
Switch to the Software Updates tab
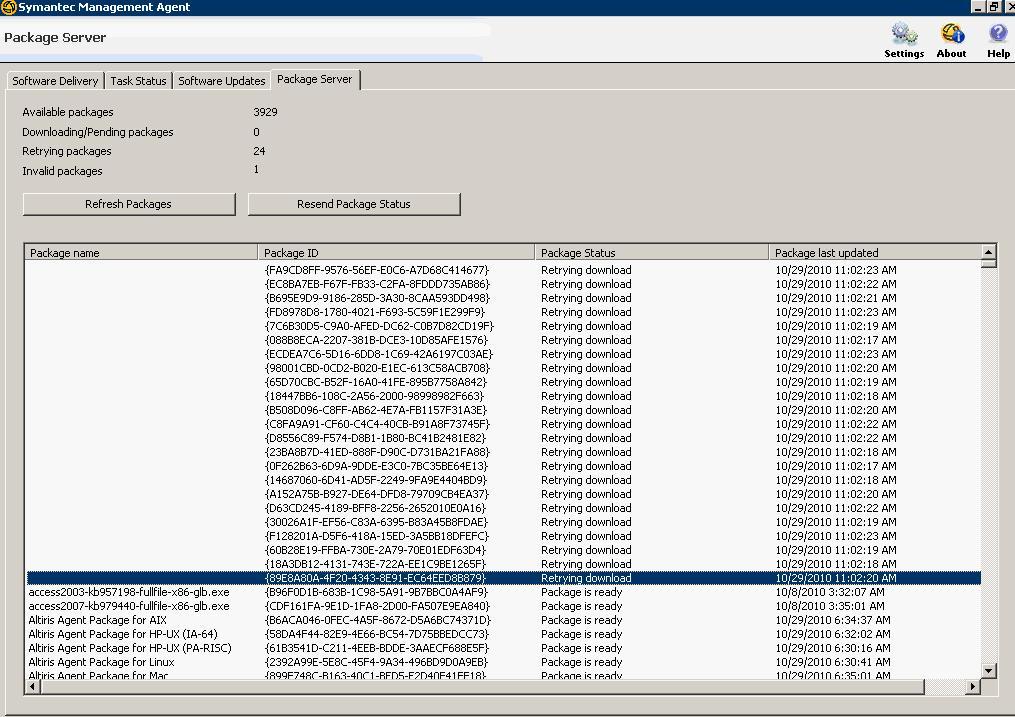221,81
